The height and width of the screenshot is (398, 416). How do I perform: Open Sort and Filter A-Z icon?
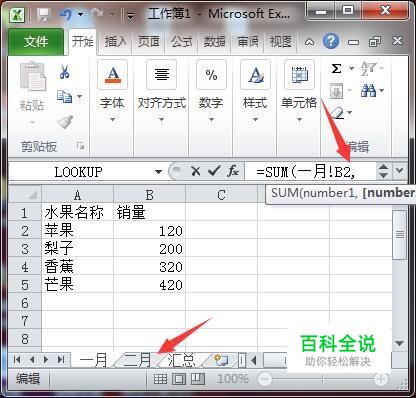pyautogui.click(x=369, y=69)
